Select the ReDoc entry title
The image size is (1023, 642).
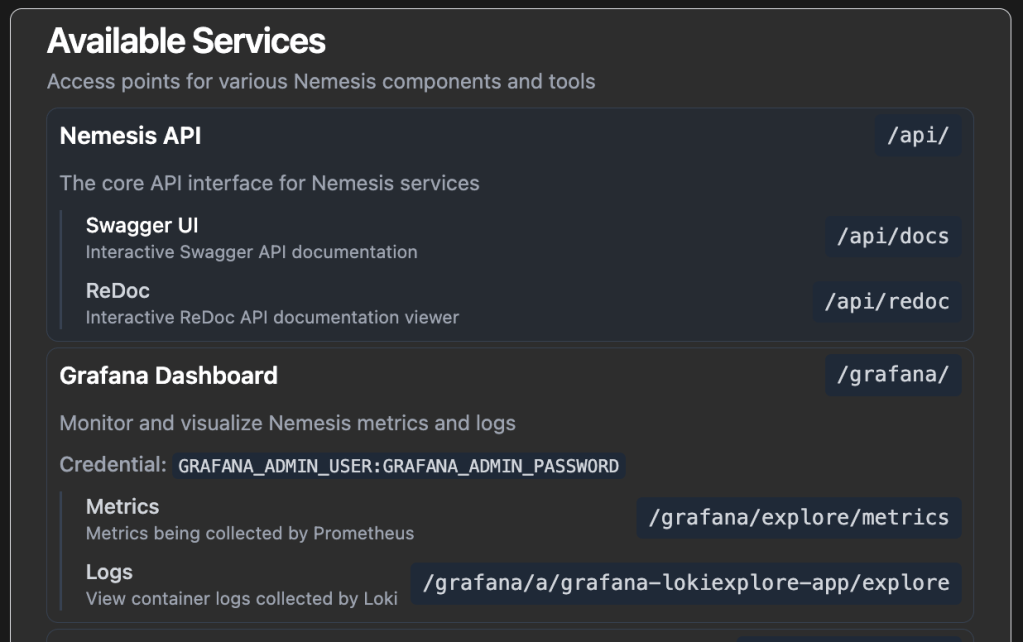tap(118, 291)
